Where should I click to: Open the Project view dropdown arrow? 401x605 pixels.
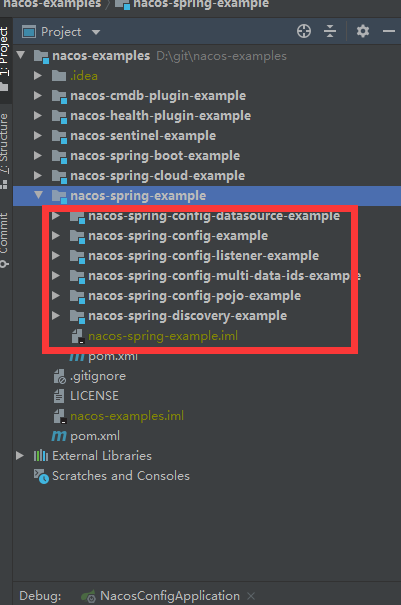[x=96, y=32]
